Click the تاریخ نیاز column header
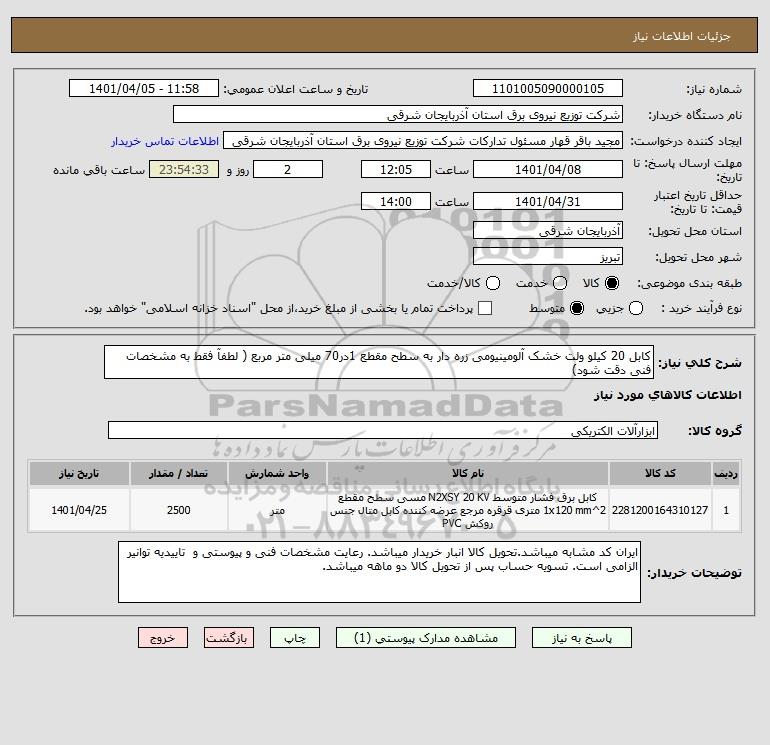770x745 pixels. point(79,473)
